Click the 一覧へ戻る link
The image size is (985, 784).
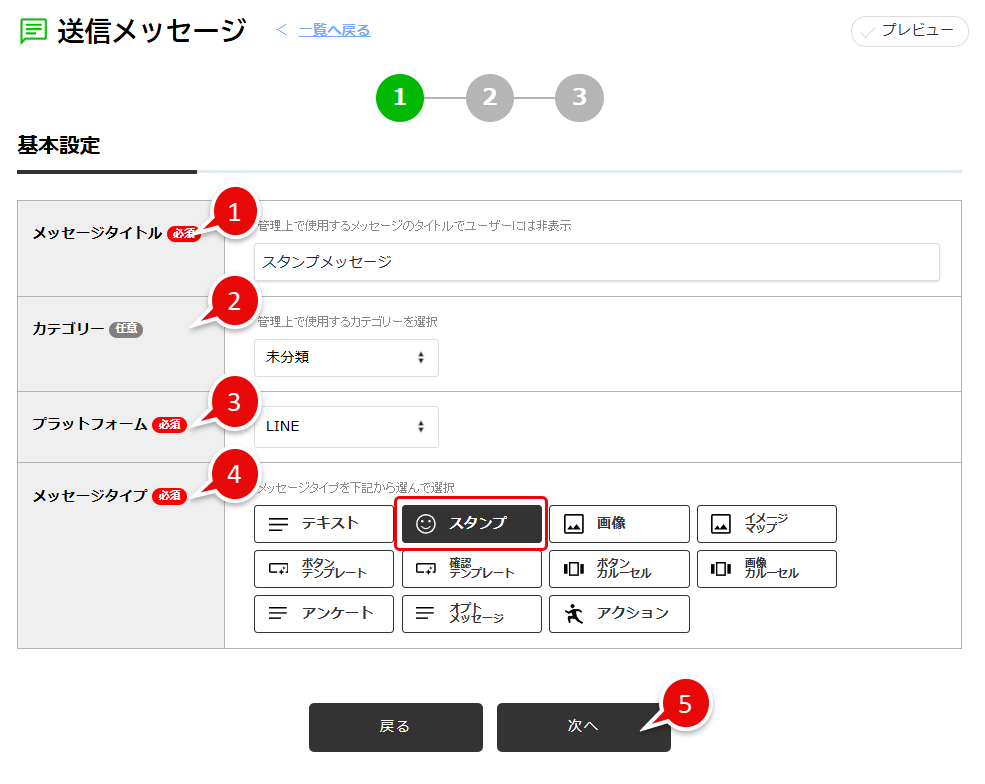[331, 31]
